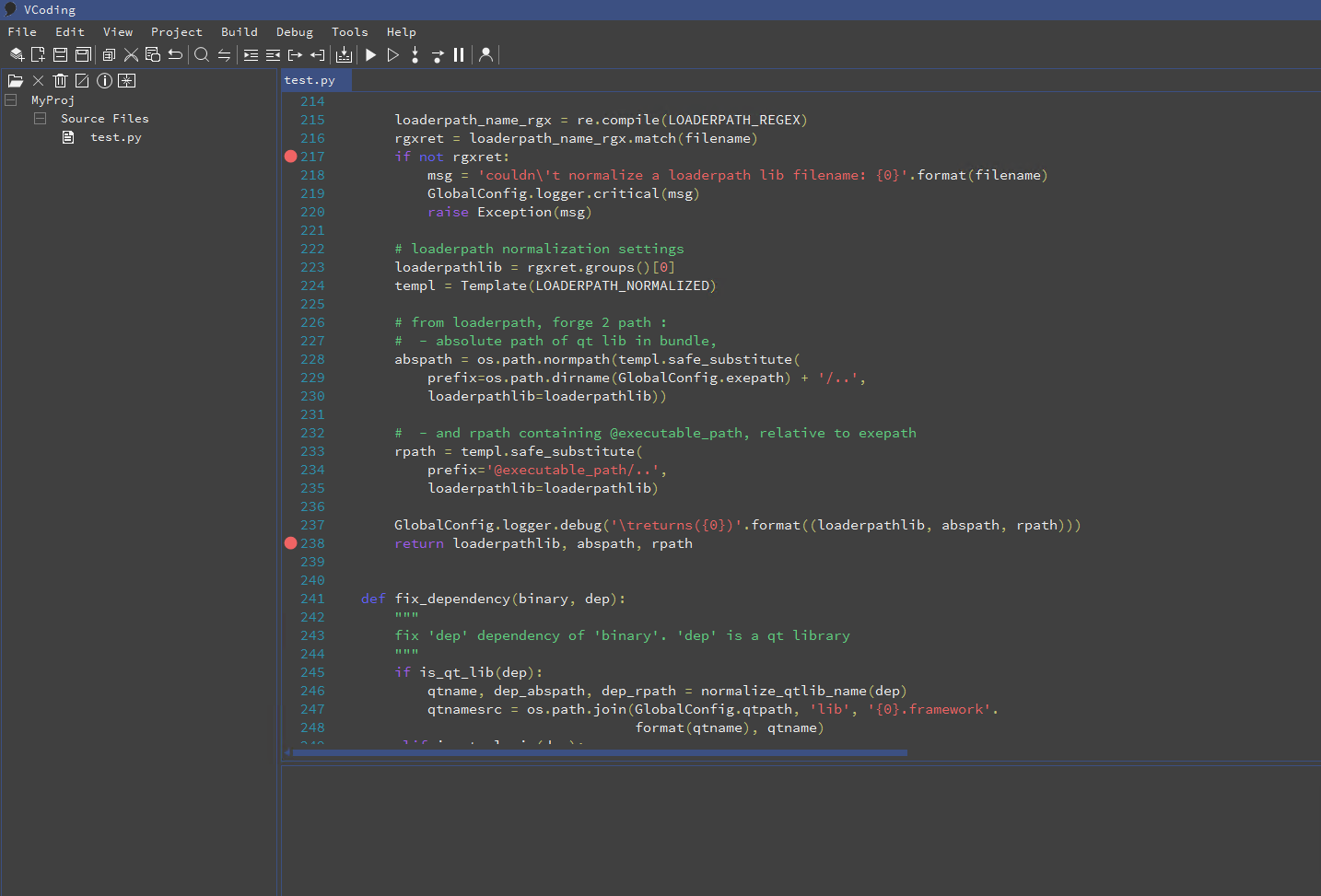Toggle the breakpoint on line 217
Viewport: 1321px width, 896px height.
click(x=290, y=157)
